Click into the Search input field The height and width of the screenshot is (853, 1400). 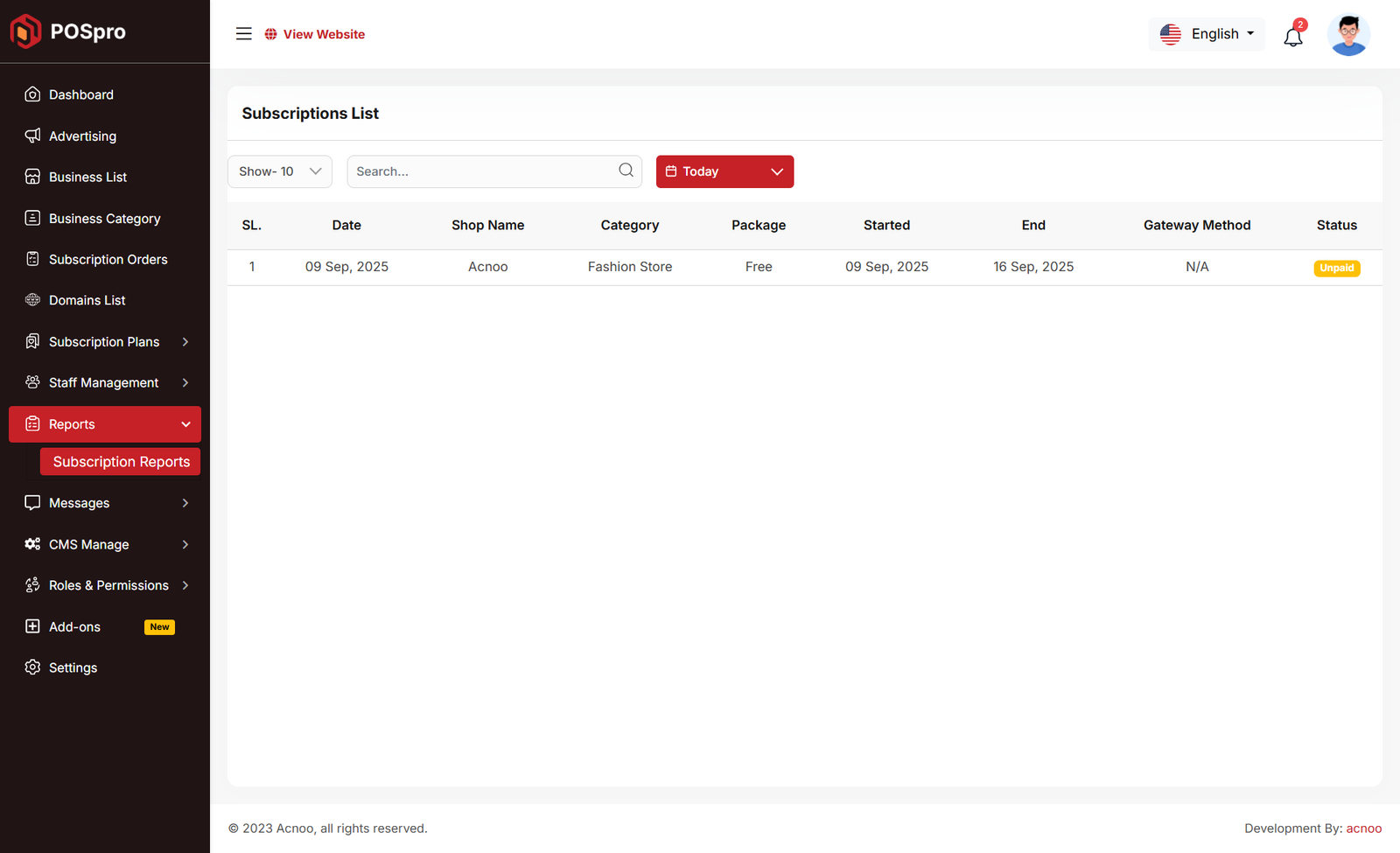(x=481, y=171)
